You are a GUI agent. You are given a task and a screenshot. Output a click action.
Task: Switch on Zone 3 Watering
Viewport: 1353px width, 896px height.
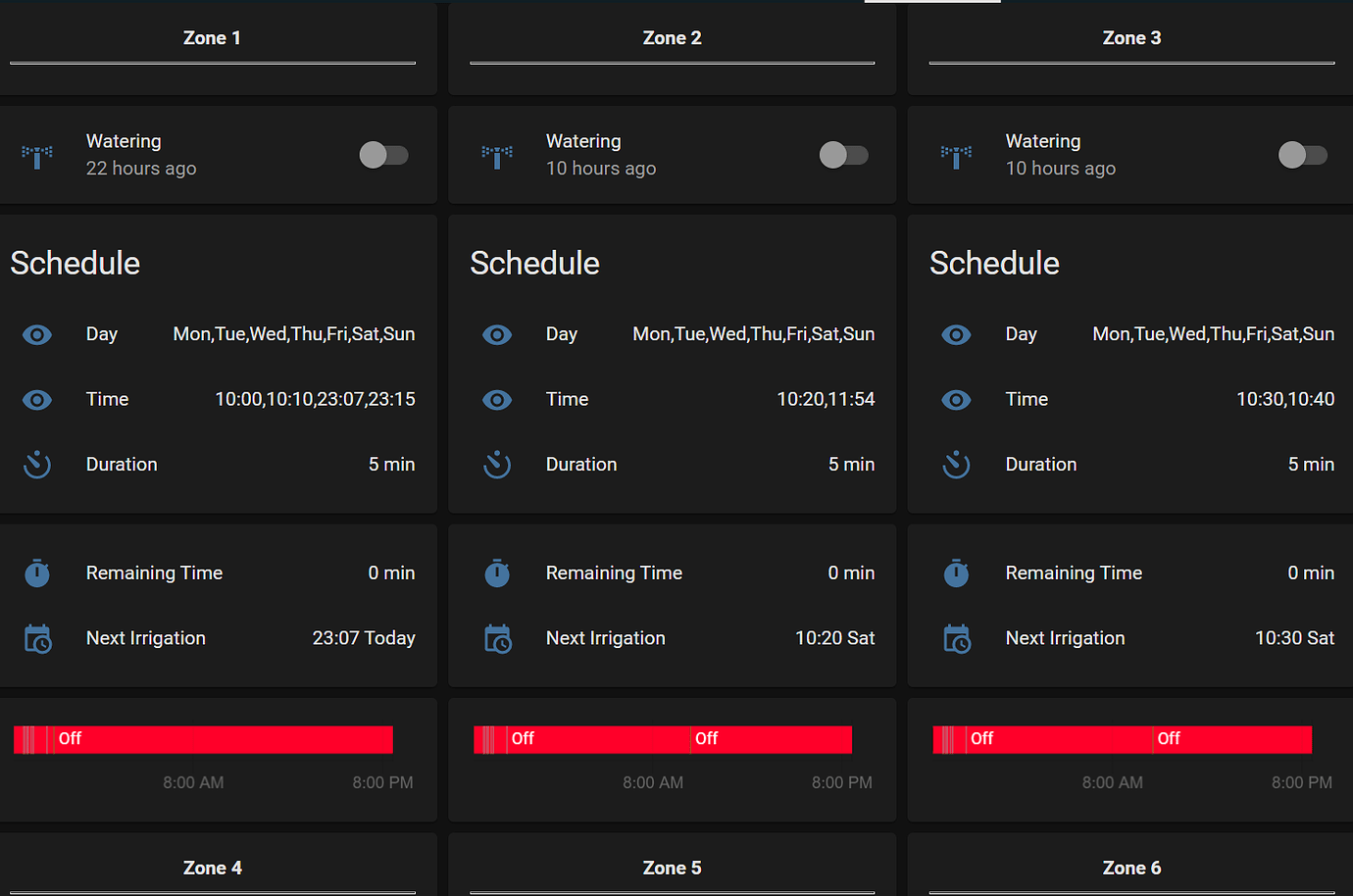point(1302,155)
